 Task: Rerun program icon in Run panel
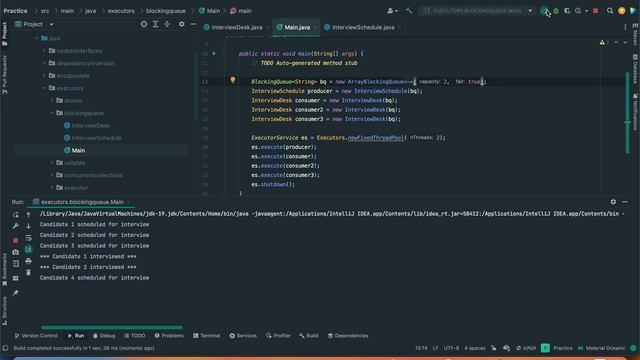pyautogui.click(x=16, y=215)
